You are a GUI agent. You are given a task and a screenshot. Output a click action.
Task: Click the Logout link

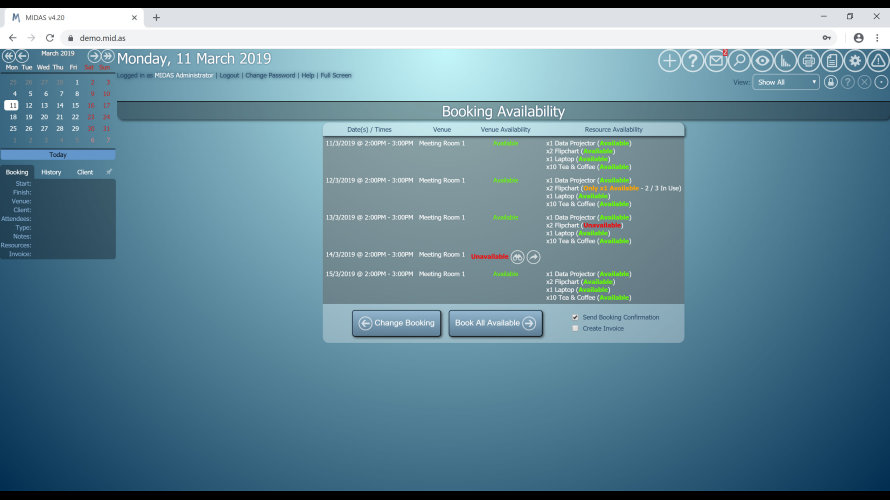pyautogui.click(x=229, y=75)
